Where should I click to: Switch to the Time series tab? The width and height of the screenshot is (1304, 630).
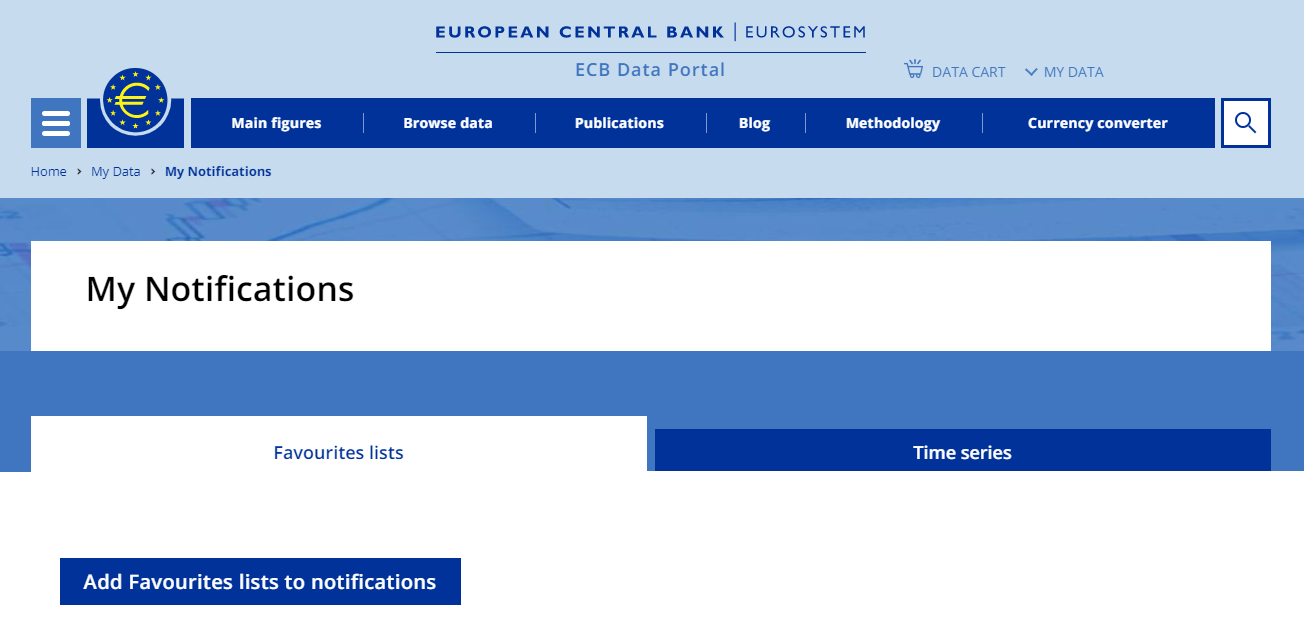[x=962, y=452]
